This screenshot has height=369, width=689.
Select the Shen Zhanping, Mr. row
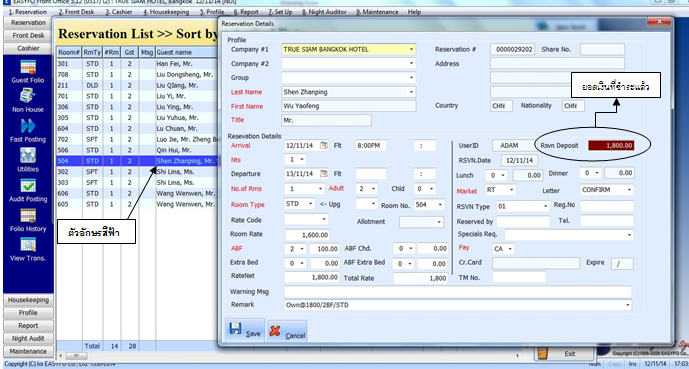click(x=137, y=161)
